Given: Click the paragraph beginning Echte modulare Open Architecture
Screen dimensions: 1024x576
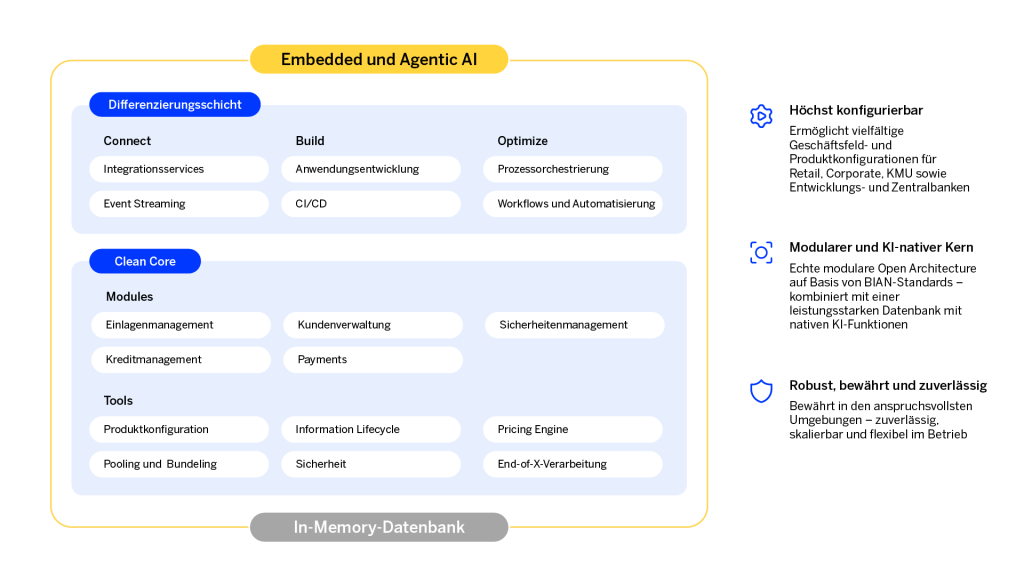Looking at the screenshot, I should 882,296.
